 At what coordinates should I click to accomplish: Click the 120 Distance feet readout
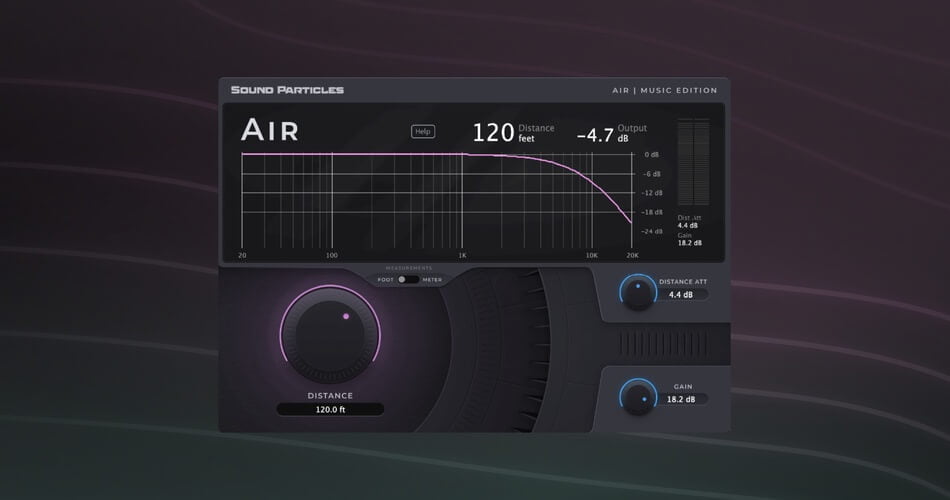(x=513, y=133)
